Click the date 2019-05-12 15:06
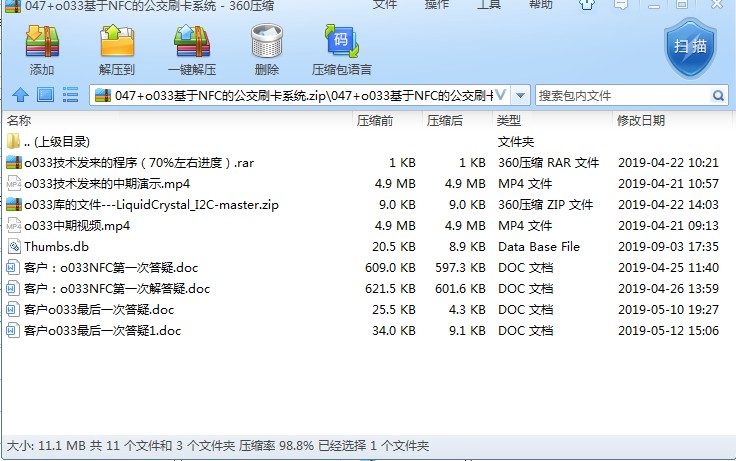The height and width of the screenshot is (461, 736). pyautogui.click(x=668, y=330)
